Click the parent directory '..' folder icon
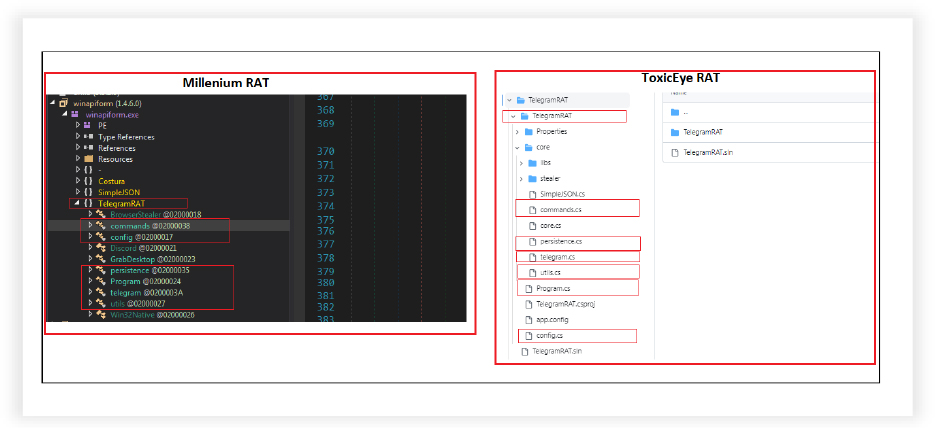 tap(675, 113)
